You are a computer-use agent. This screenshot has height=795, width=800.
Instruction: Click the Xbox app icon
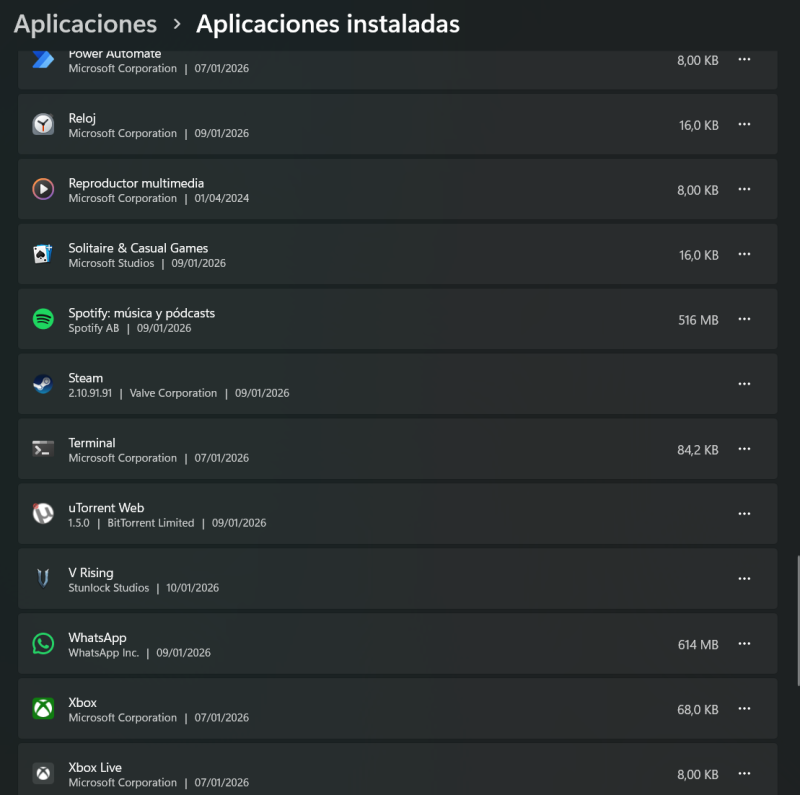click(x=42, y=709)
